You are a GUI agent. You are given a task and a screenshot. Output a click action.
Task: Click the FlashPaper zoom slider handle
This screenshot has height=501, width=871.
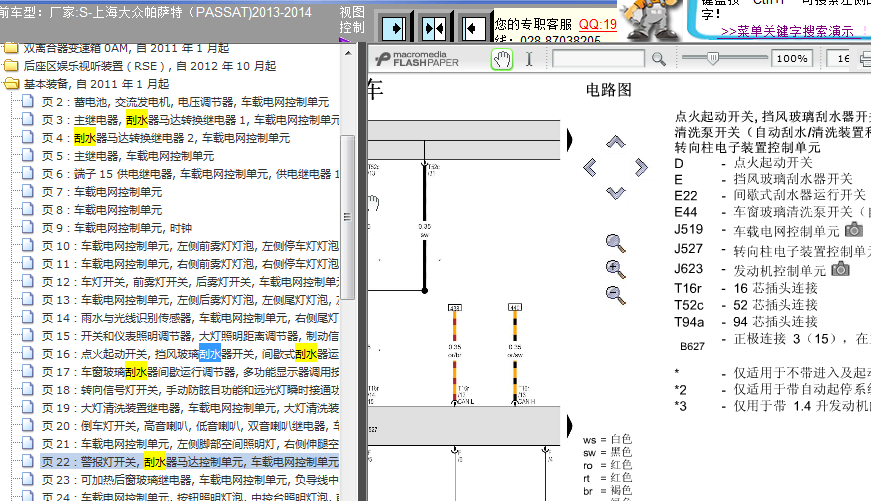pyautogui.click(x=713, y=58)
